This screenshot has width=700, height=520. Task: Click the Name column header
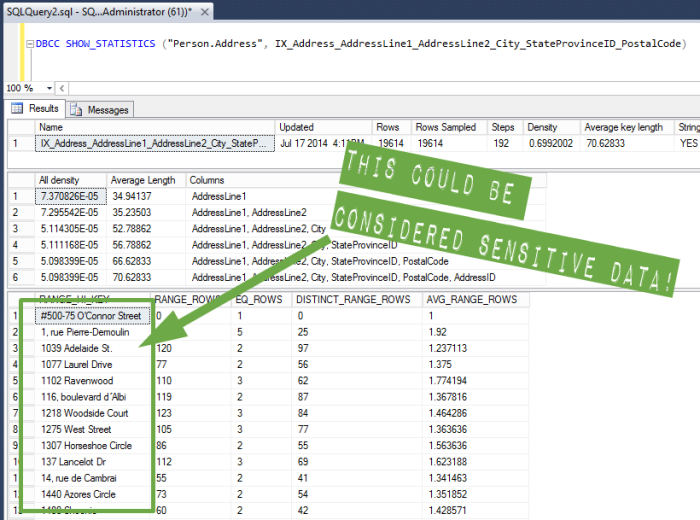pos(154,127)
